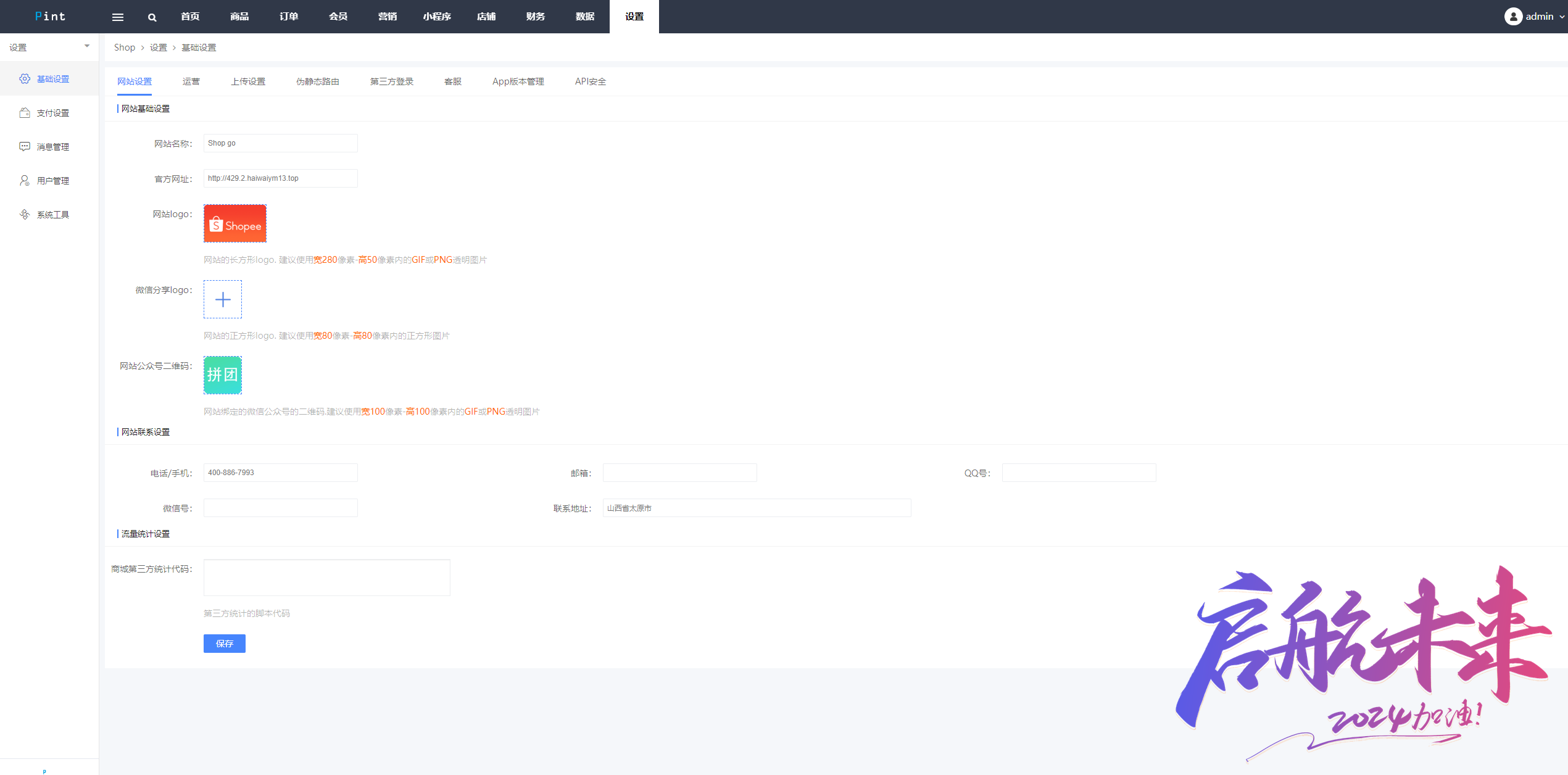The height and width of the screenshot is (775, 1568).
Task: Open 系统工具 sidebar item
Action: click(49, 215)
